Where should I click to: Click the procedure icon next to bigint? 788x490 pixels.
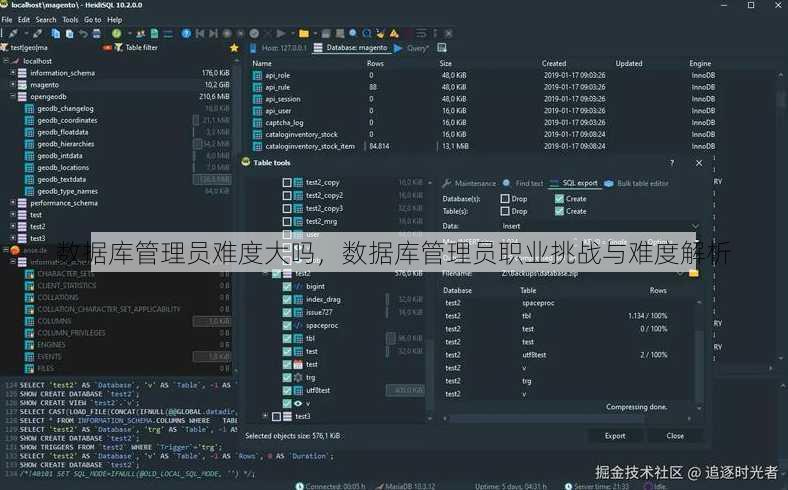click(x=298, y=286)
